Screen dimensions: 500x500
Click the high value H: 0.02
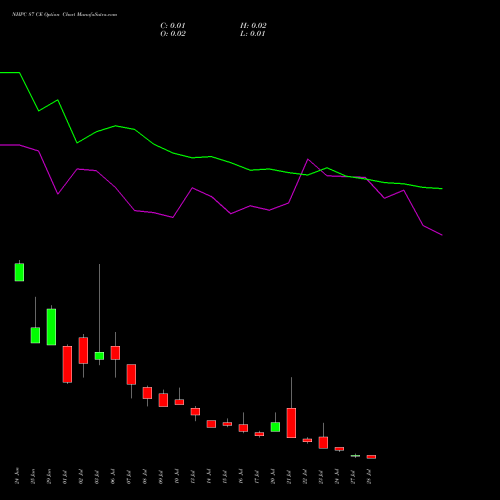click(253, 26)
